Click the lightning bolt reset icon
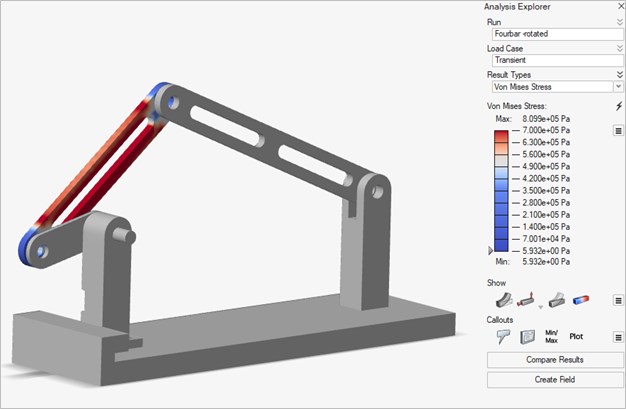The width and height of the screenshot is (626, 409). point(618,106)
